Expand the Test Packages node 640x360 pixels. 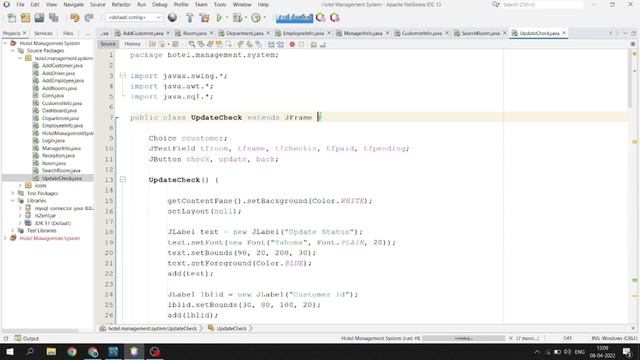[13, 193]
